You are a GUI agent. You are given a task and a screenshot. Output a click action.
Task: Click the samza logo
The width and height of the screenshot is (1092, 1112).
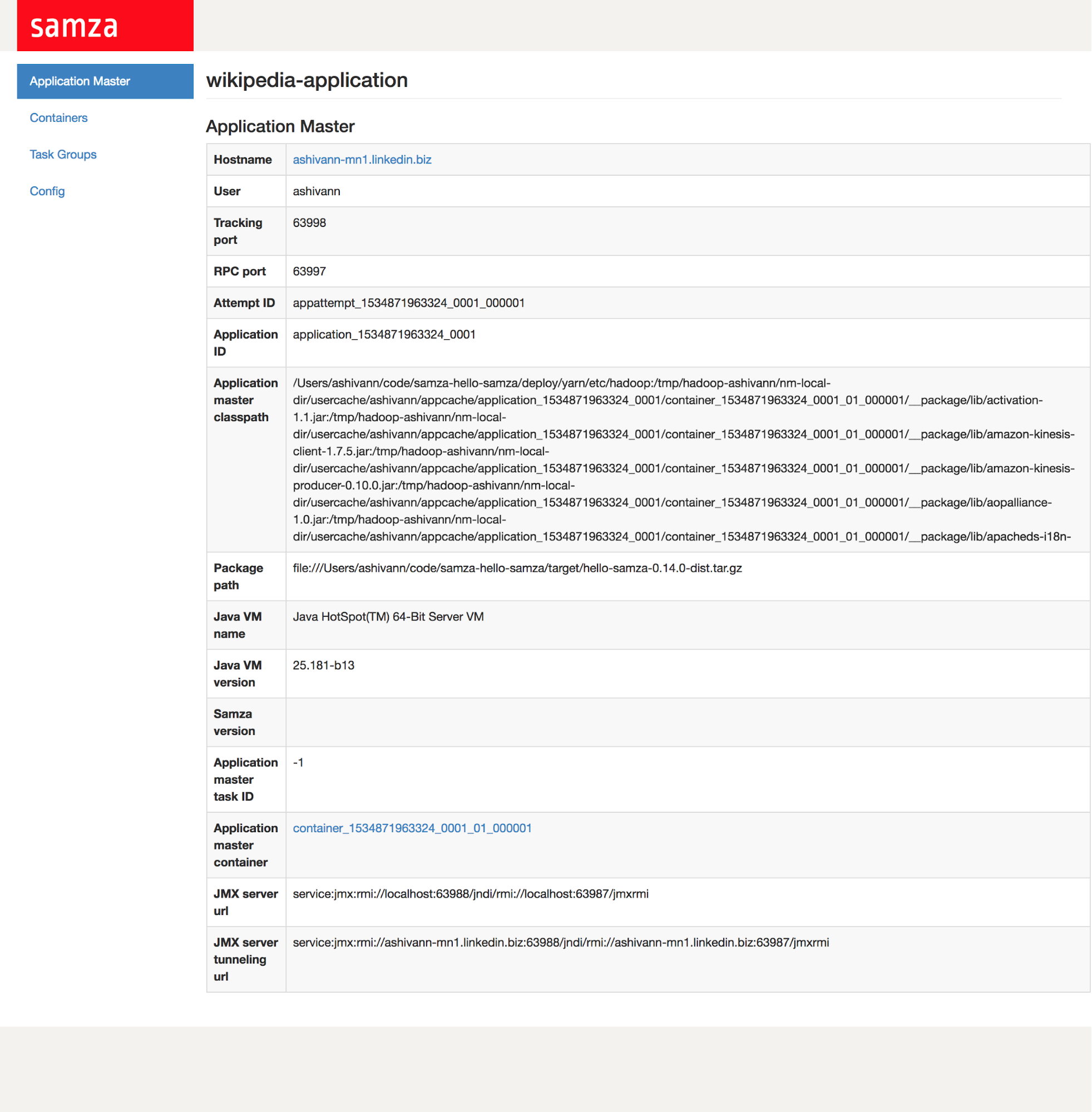click(75, 26)
